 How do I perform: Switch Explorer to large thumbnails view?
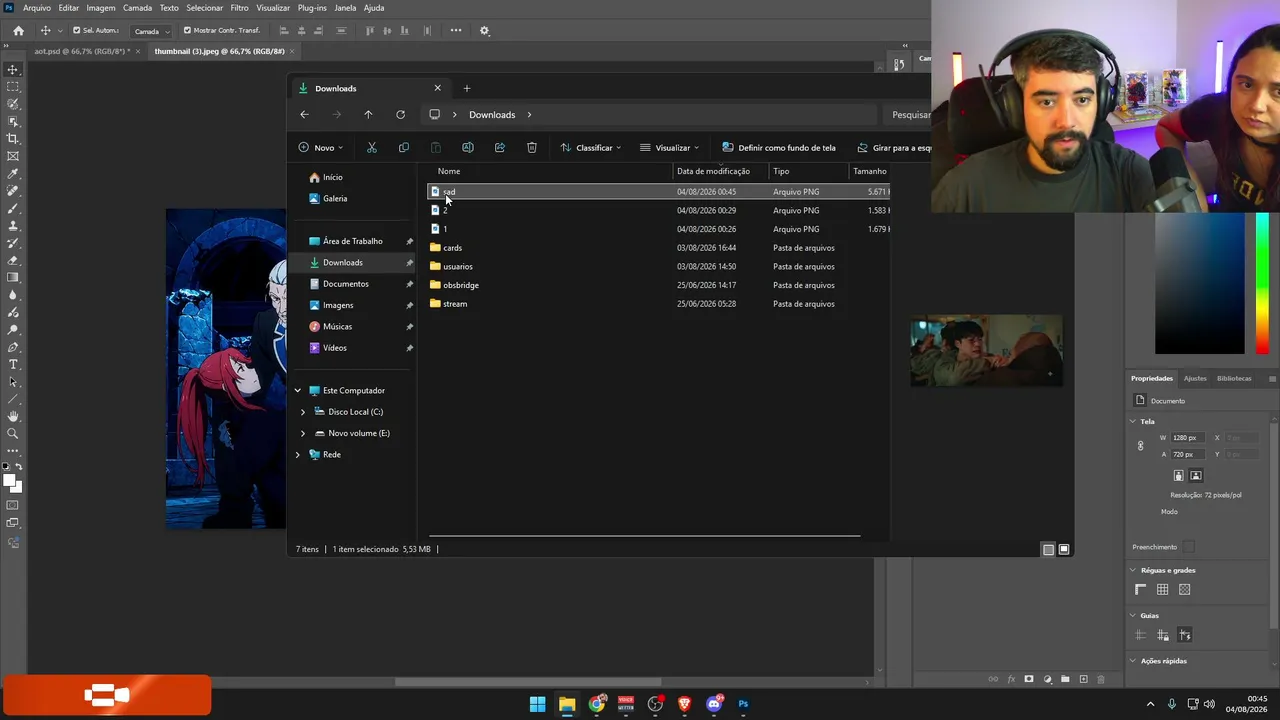1064,549
